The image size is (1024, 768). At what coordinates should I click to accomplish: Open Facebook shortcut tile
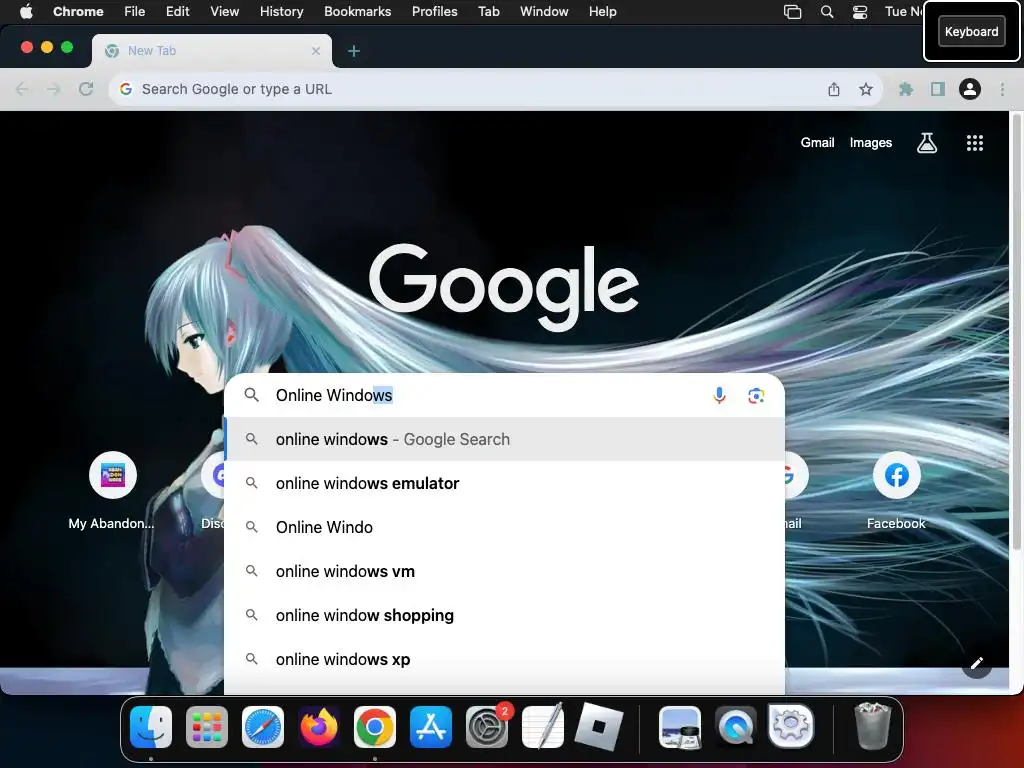[x=896, y=490]
